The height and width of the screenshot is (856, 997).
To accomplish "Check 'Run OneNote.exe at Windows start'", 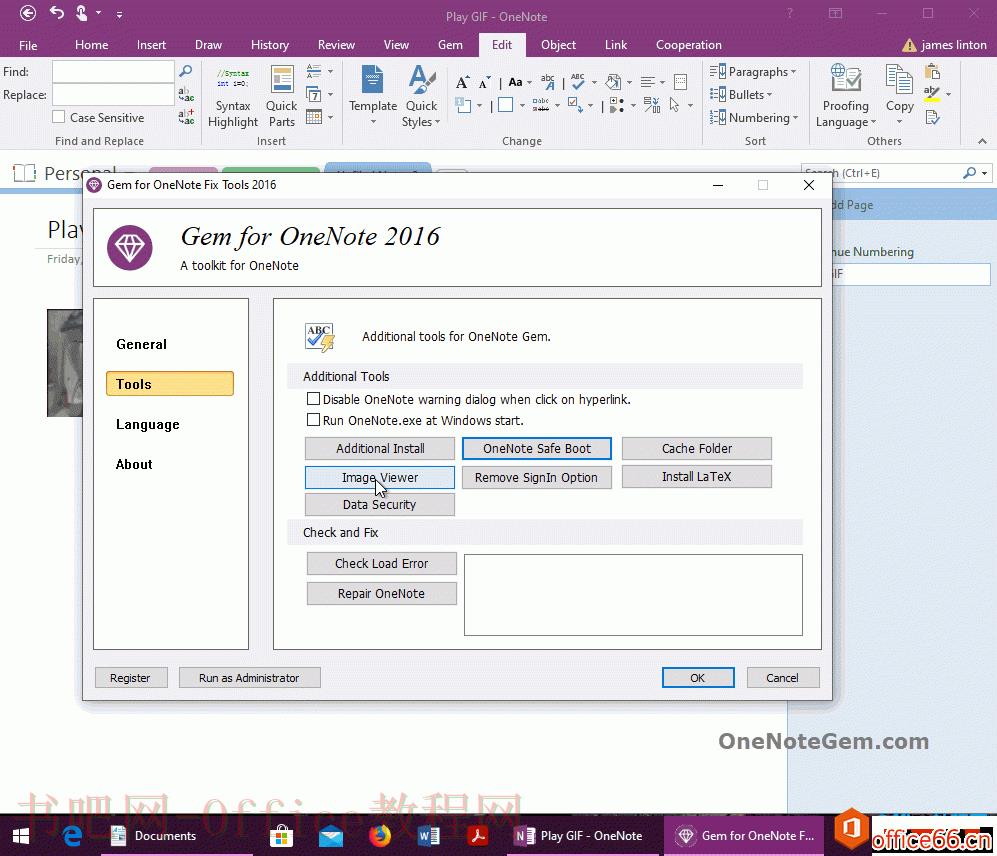I will click(x=313, y=420).
